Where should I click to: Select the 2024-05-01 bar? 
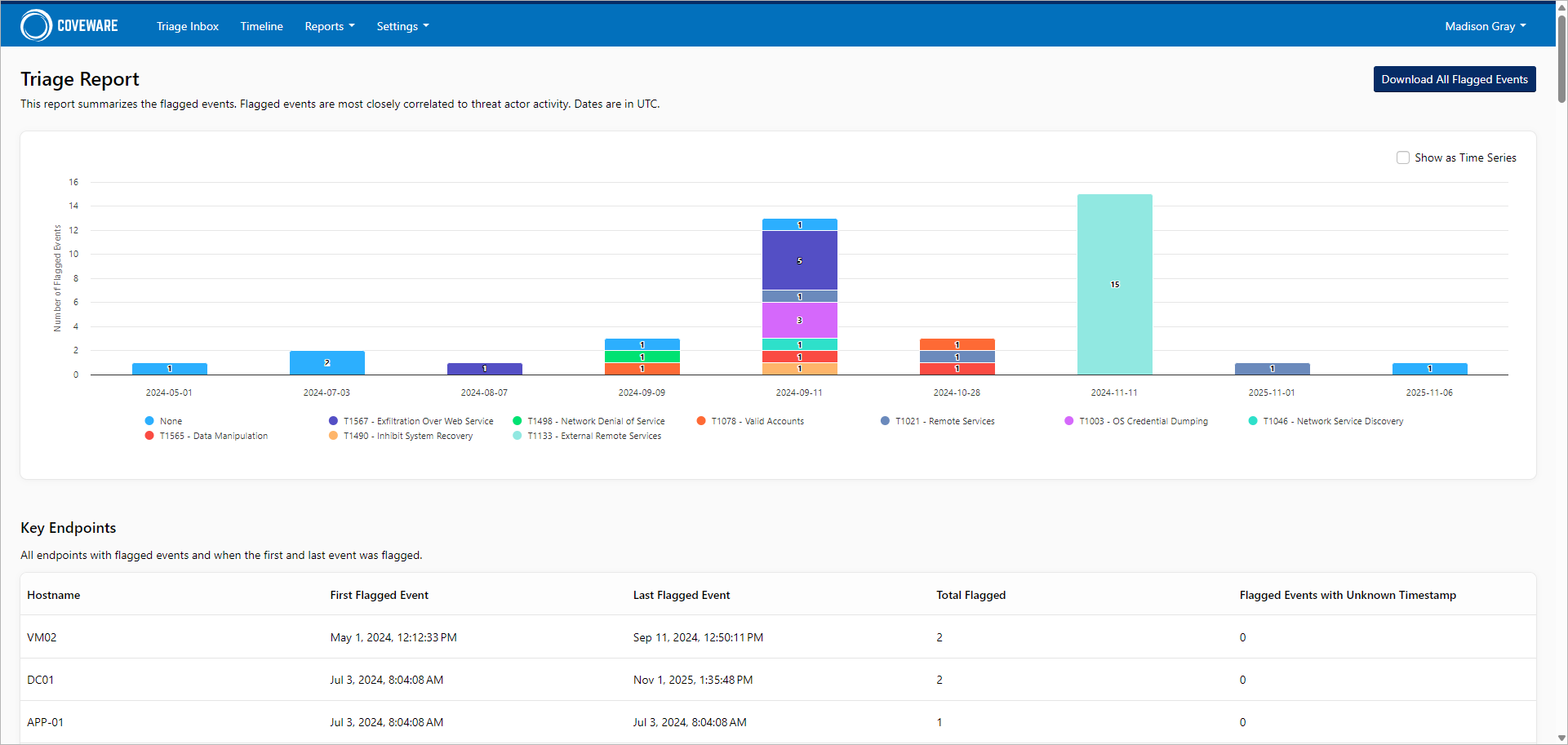pyautogui.click(x=169, y=369)
